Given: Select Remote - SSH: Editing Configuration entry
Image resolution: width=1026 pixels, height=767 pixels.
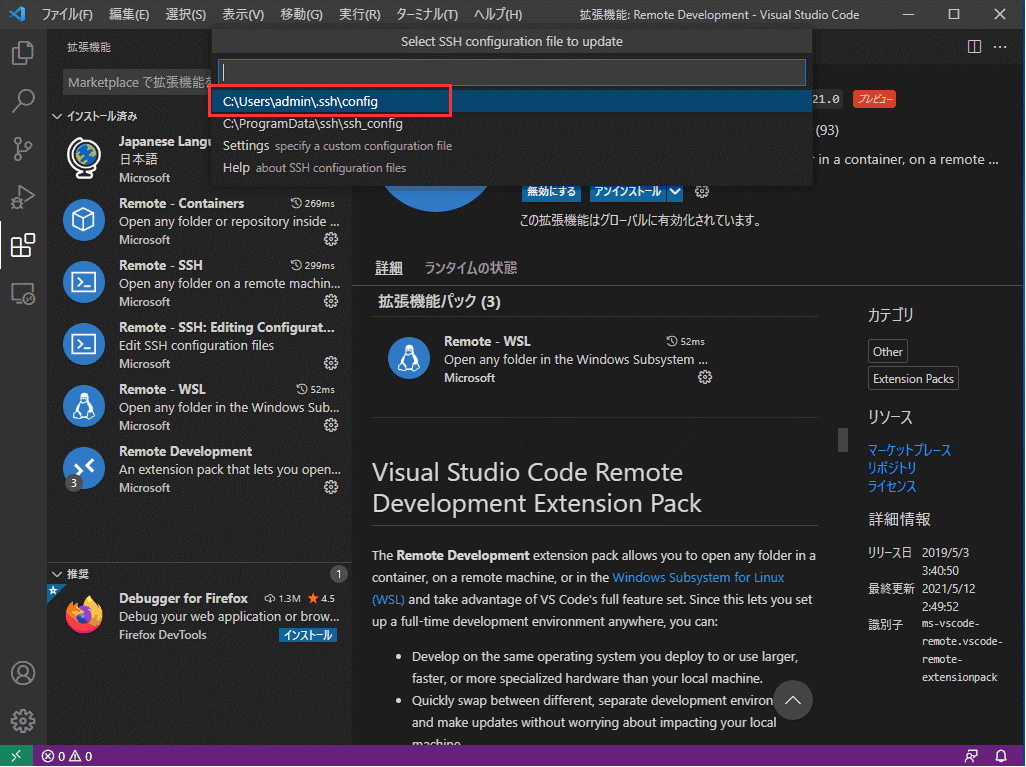Looking at the screenshot, I should [x=200, y=345].
